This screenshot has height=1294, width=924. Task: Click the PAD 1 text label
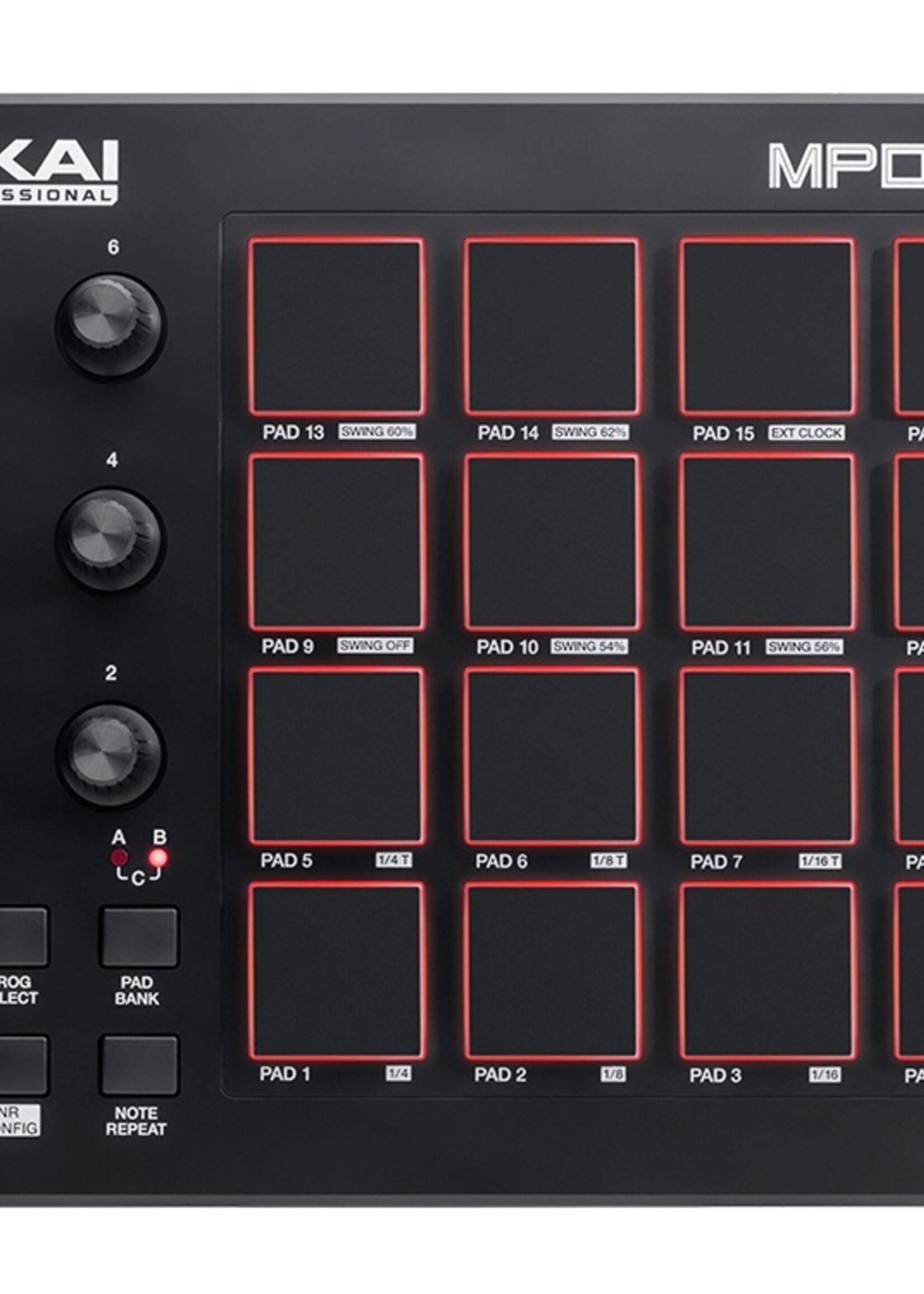(285, 1074)
